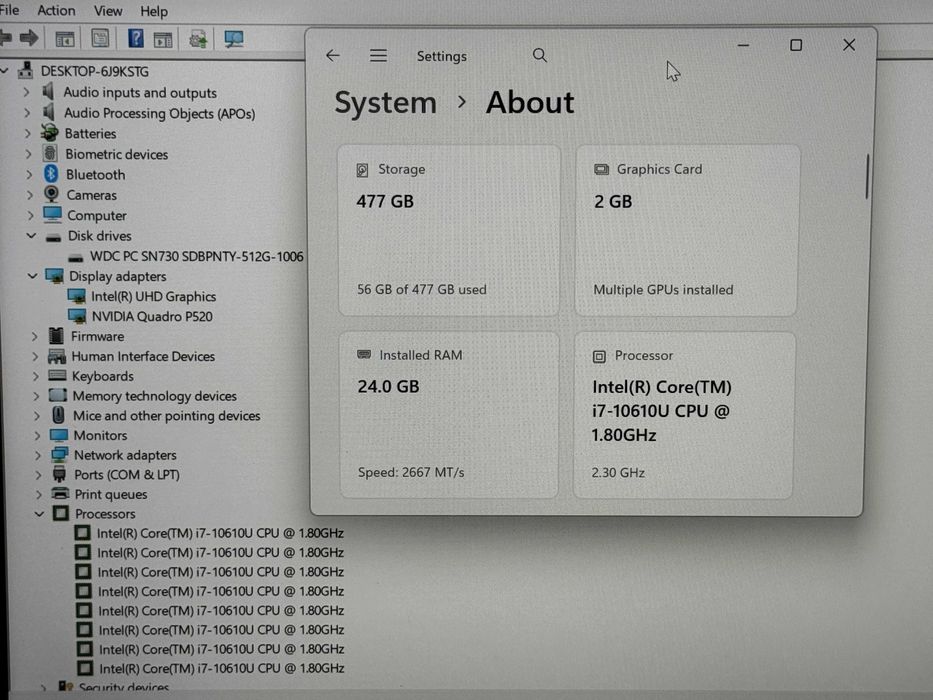Expand the Cameras category
This screenshot has width=933, height=700.
29,195
